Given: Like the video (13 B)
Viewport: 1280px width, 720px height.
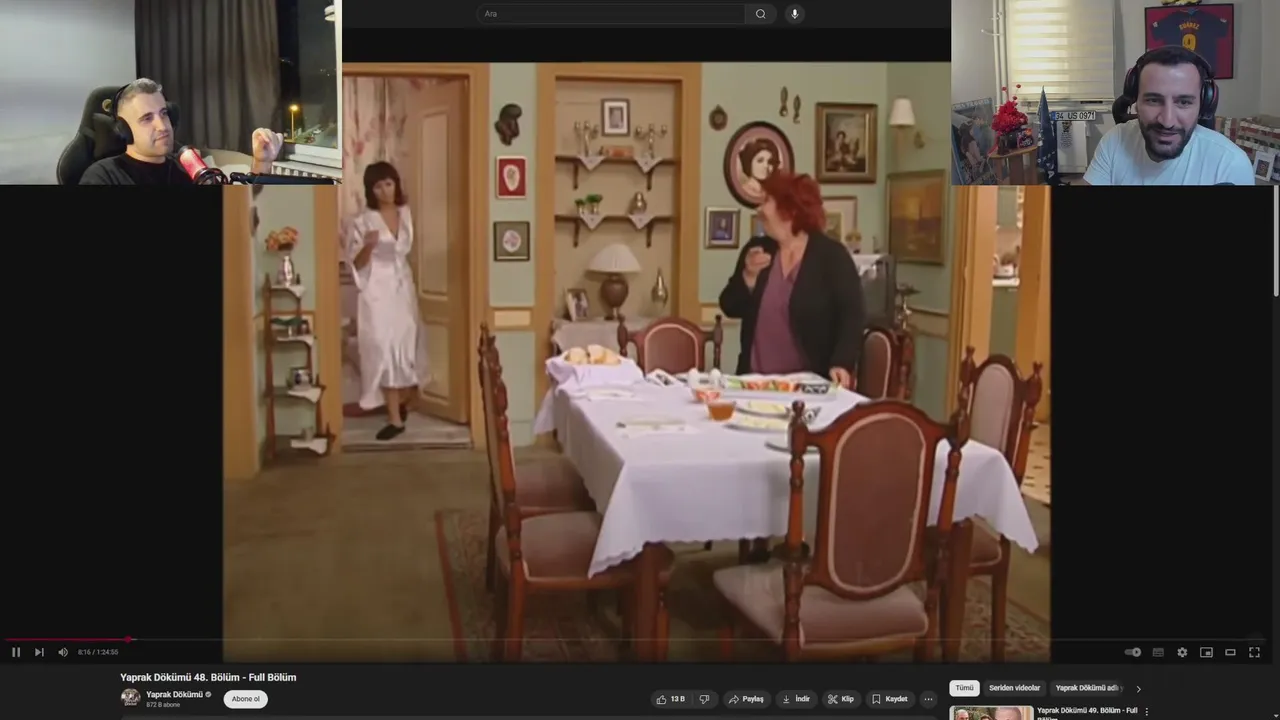Looking at the screenshot, I should coord(671,699).
